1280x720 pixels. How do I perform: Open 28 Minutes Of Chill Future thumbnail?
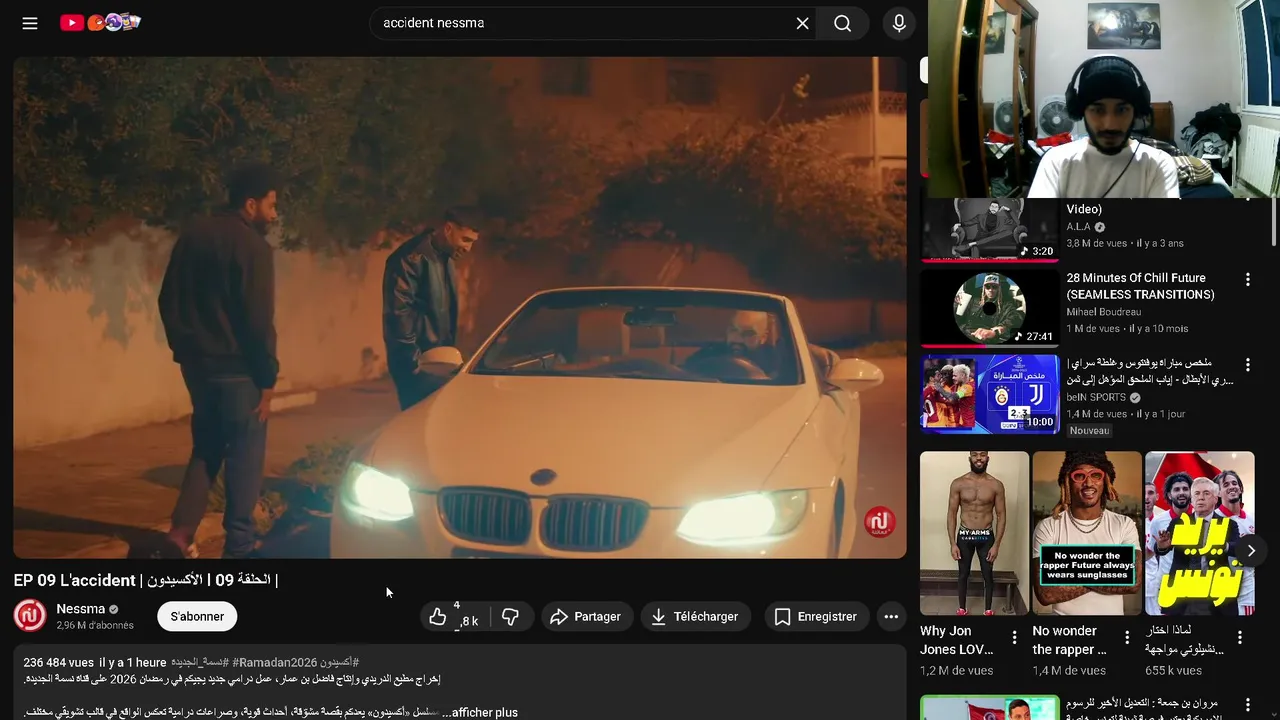pyautogui.click(x=989, y=308)
